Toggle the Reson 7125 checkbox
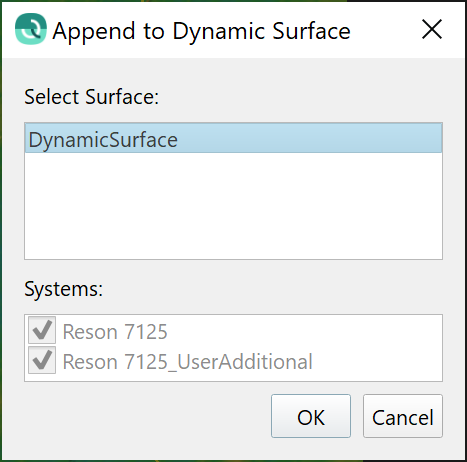The image size is (467, 462). tap(42, 330)
